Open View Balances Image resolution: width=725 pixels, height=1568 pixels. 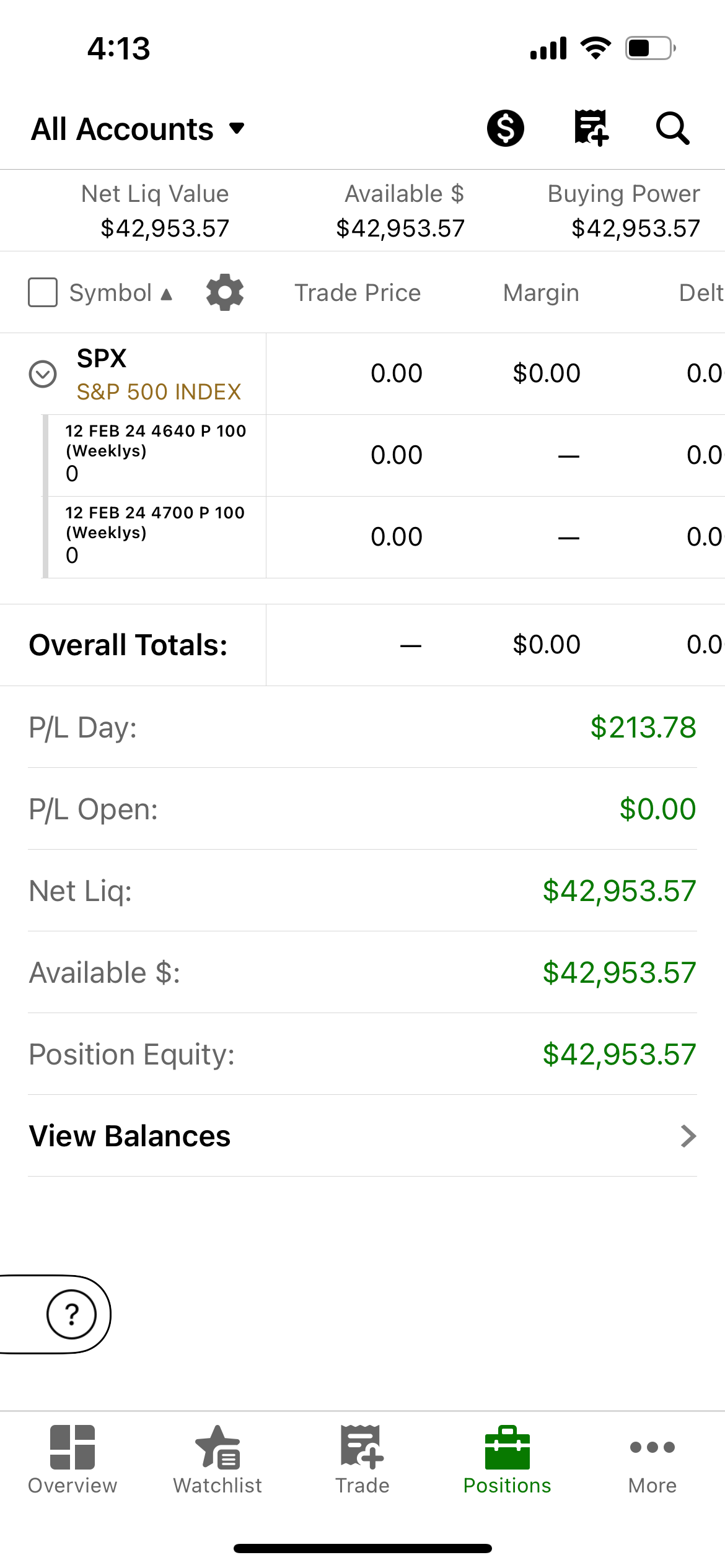click(x=362, y=1136)
